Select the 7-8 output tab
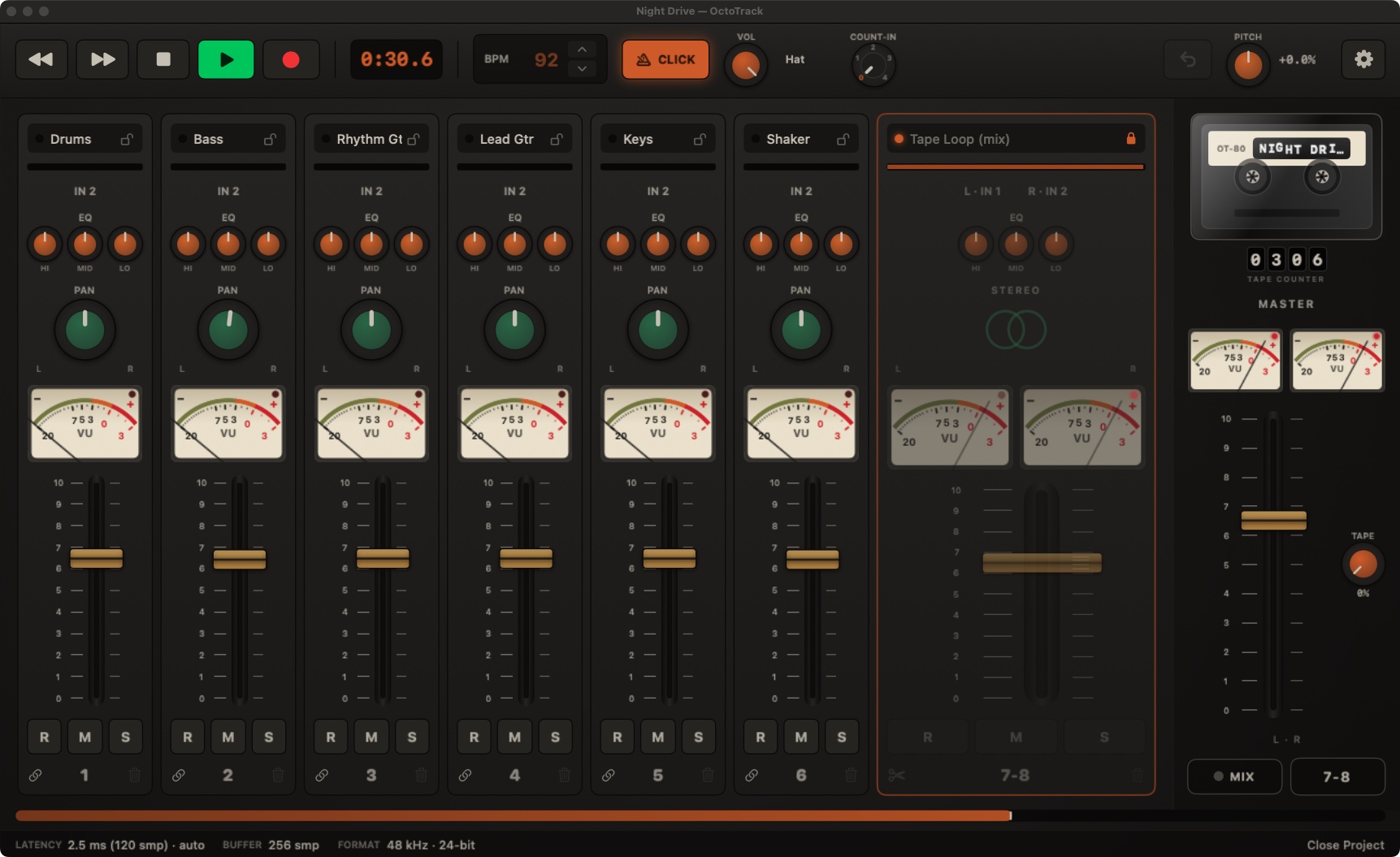This screenshot has width=1400, height=857. (1337, 777)
